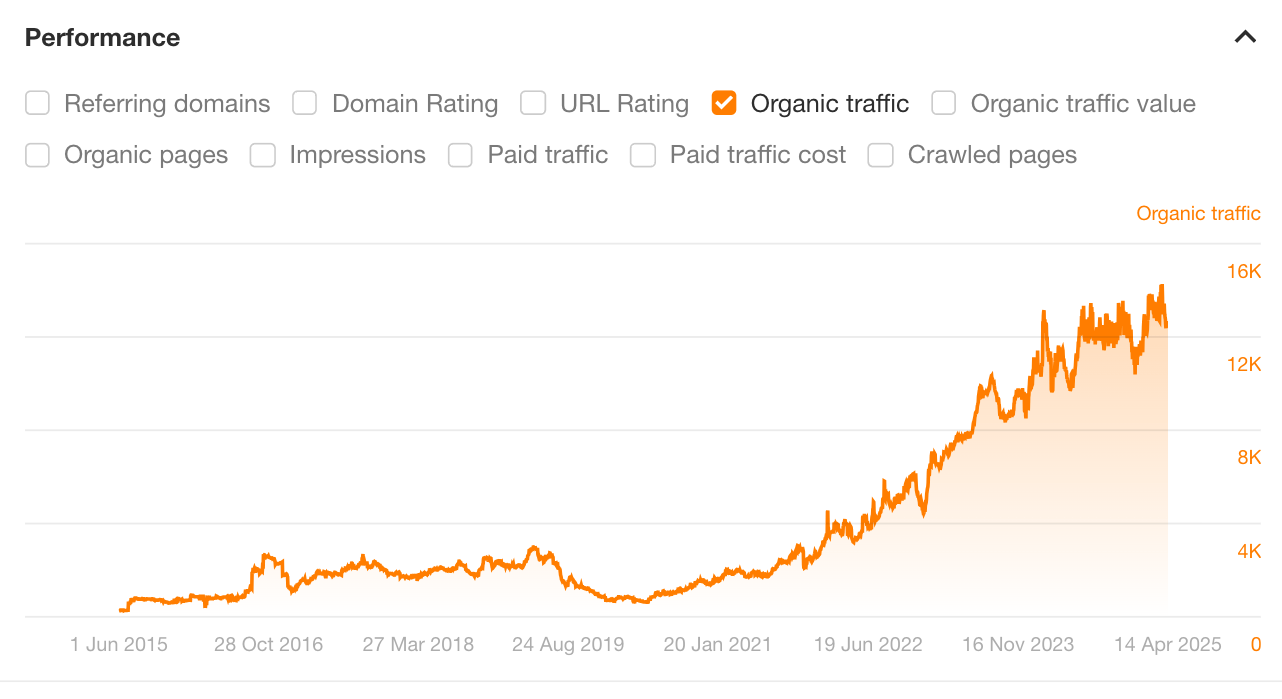Select the 14 Apr 2025 date label
This screenshot has height=699, width=1282.
click(x=1167, y=644)
